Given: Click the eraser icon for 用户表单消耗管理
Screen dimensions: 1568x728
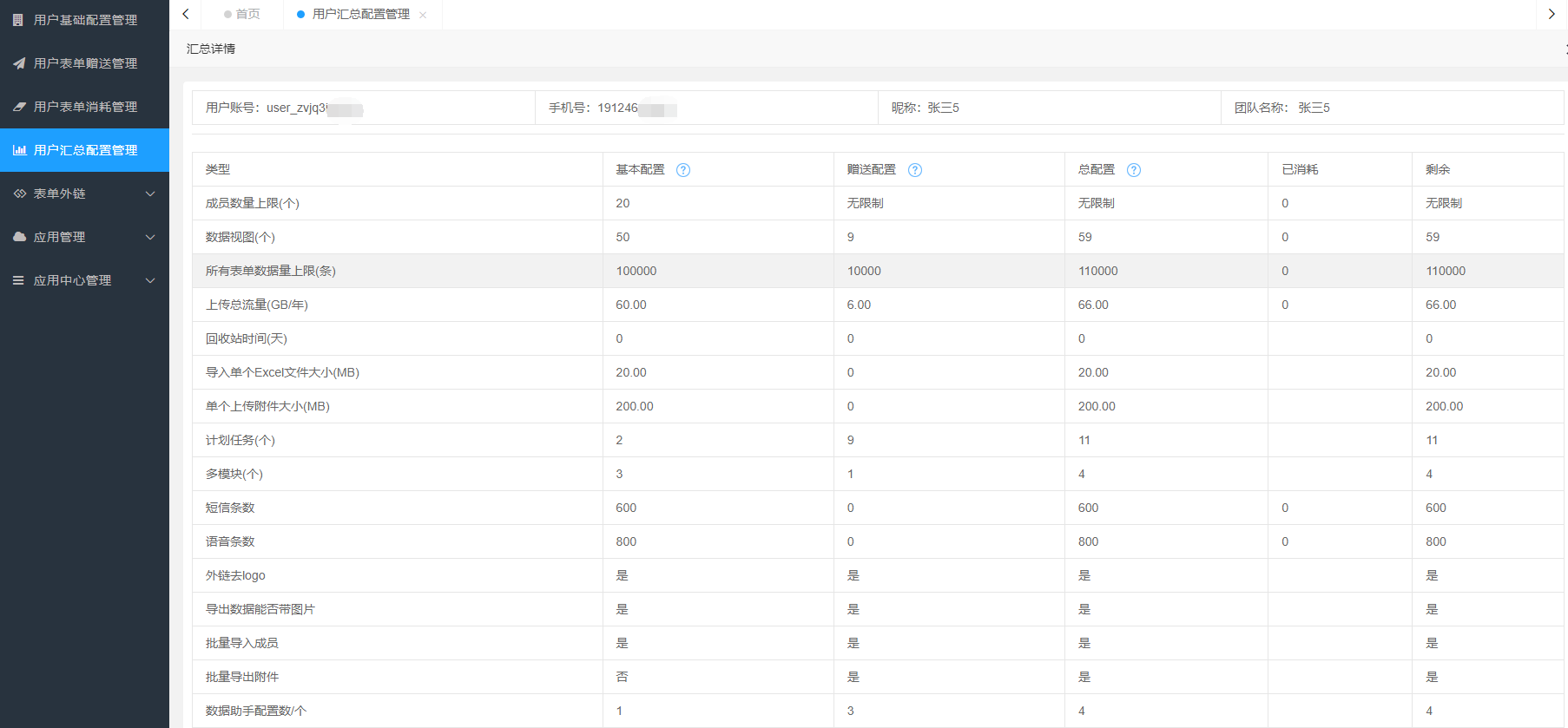Looking at the screenshot, I should [18, 107].
